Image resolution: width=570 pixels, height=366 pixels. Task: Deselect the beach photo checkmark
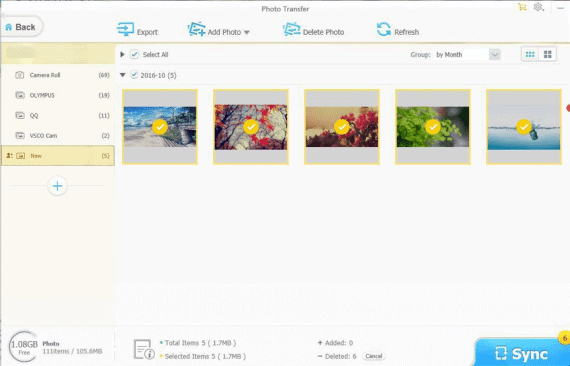[160, 127]
